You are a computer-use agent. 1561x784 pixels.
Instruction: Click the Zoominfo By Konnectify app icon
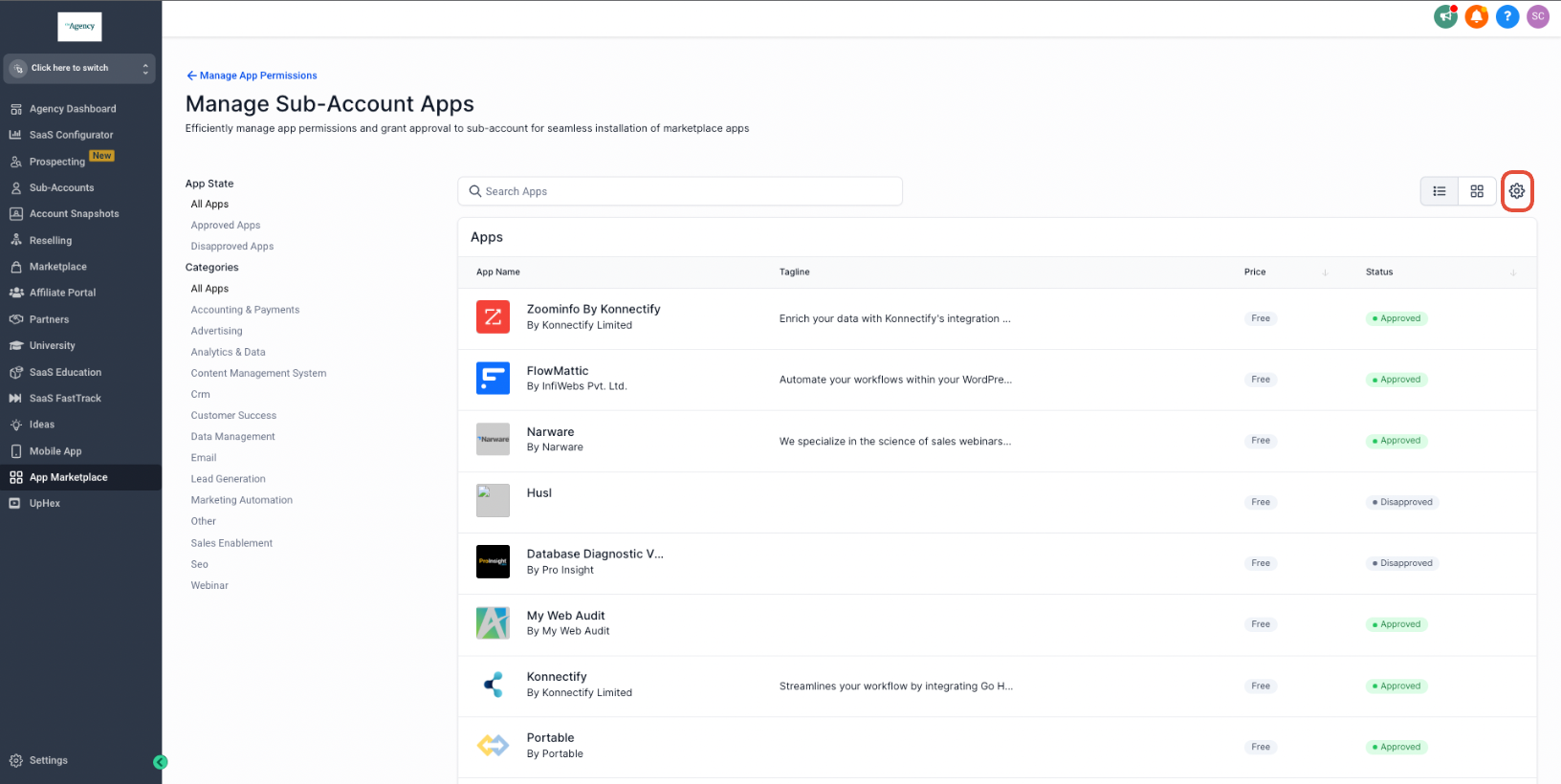click(x=493, y=316)
